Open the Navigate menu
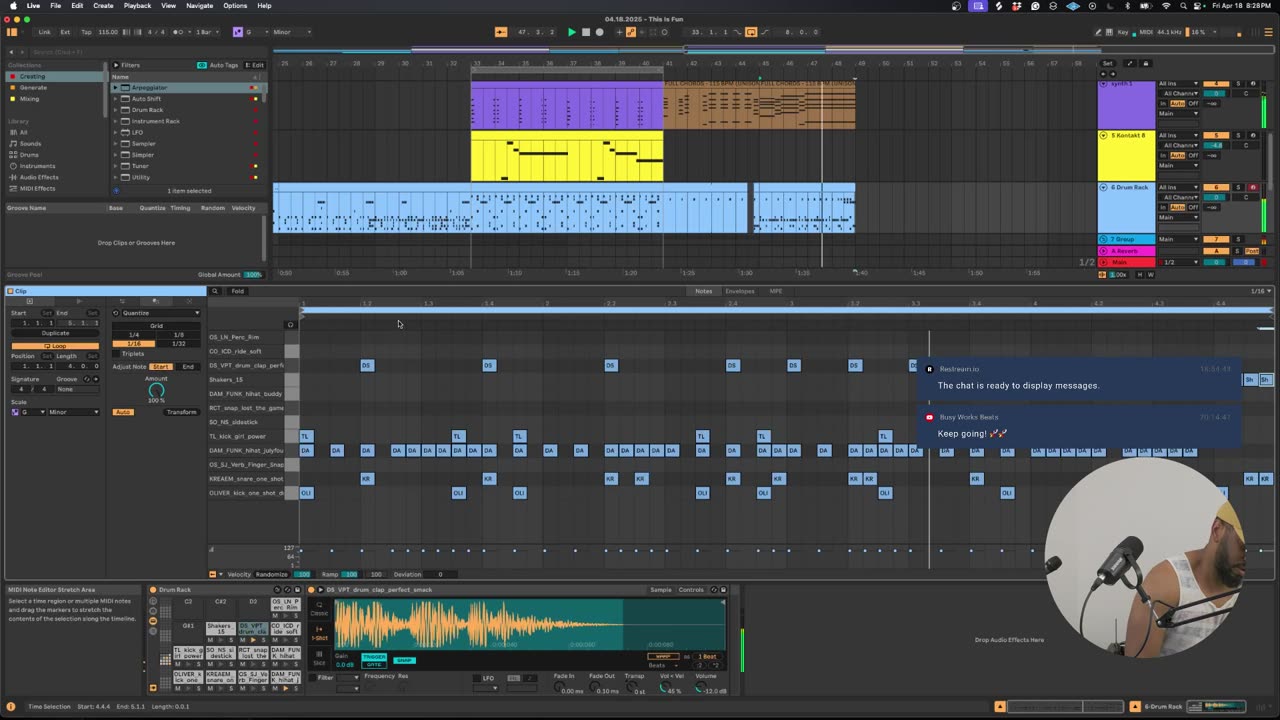This screenshot has width=1280, height=720. coord(199,6)
